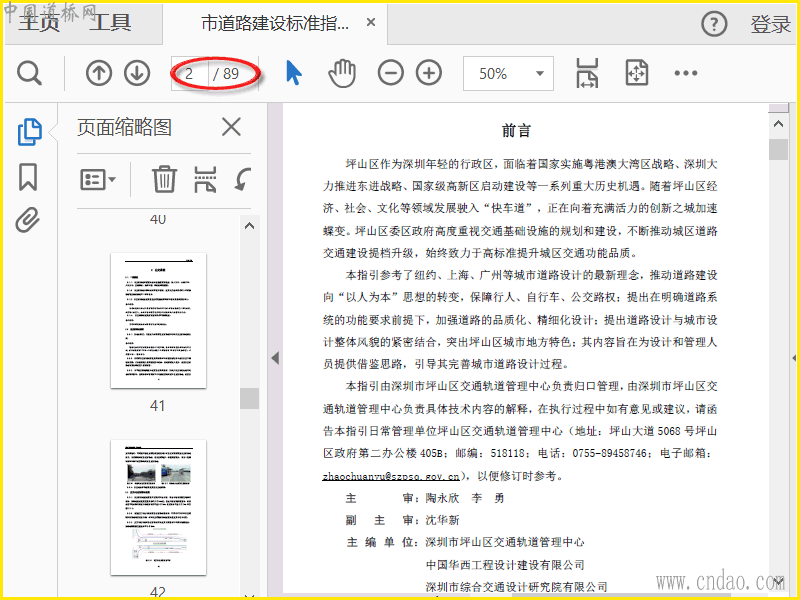800x600 pixels.
Task: Zoom in with the plus button
Action: coord(429,73)
